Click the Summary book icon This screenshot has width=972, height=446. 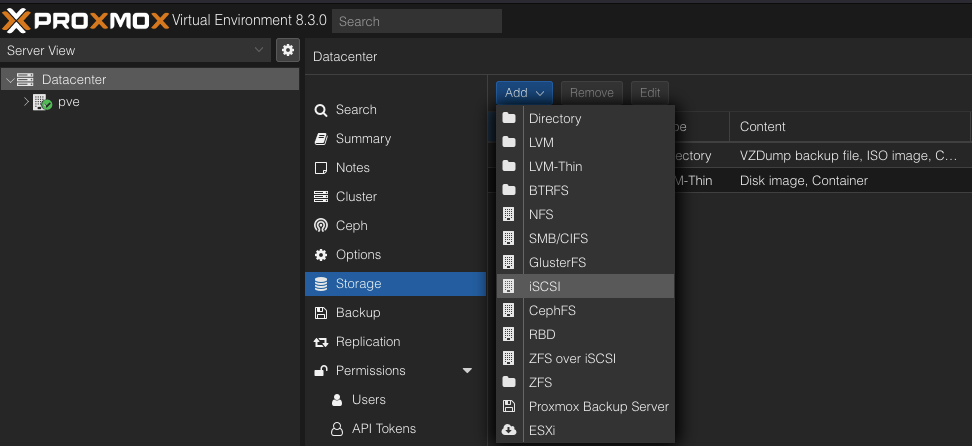[x=320, y=139]
